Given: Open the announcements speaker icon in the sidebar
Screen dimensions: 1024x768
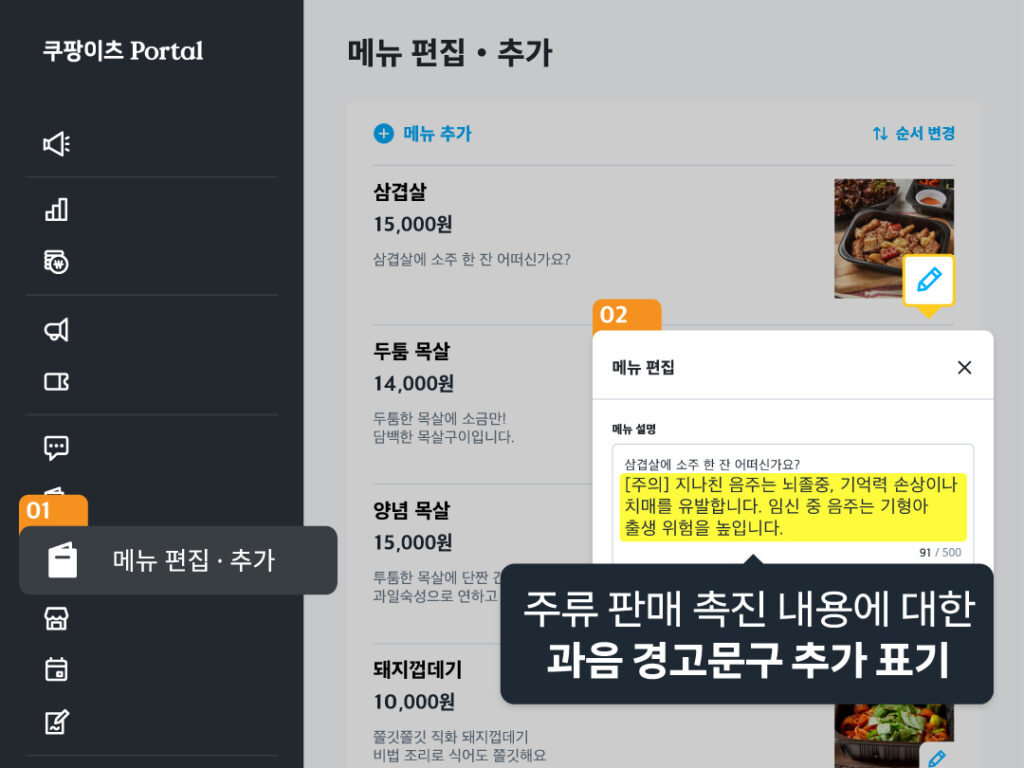Looking at the screenshot, I should 57,144.
